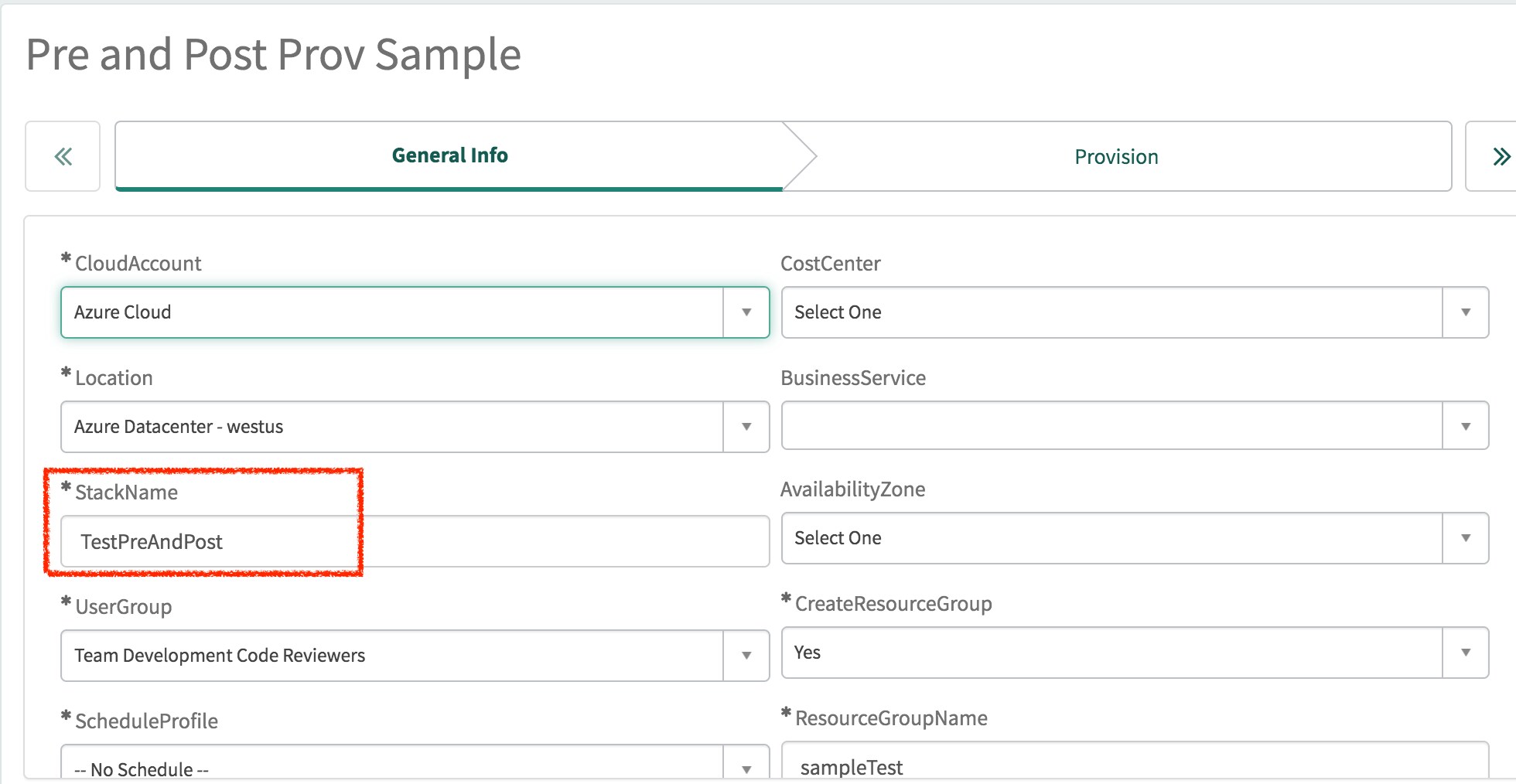Open the Location dropdown arrow
1516x784 pixels.
746,426
